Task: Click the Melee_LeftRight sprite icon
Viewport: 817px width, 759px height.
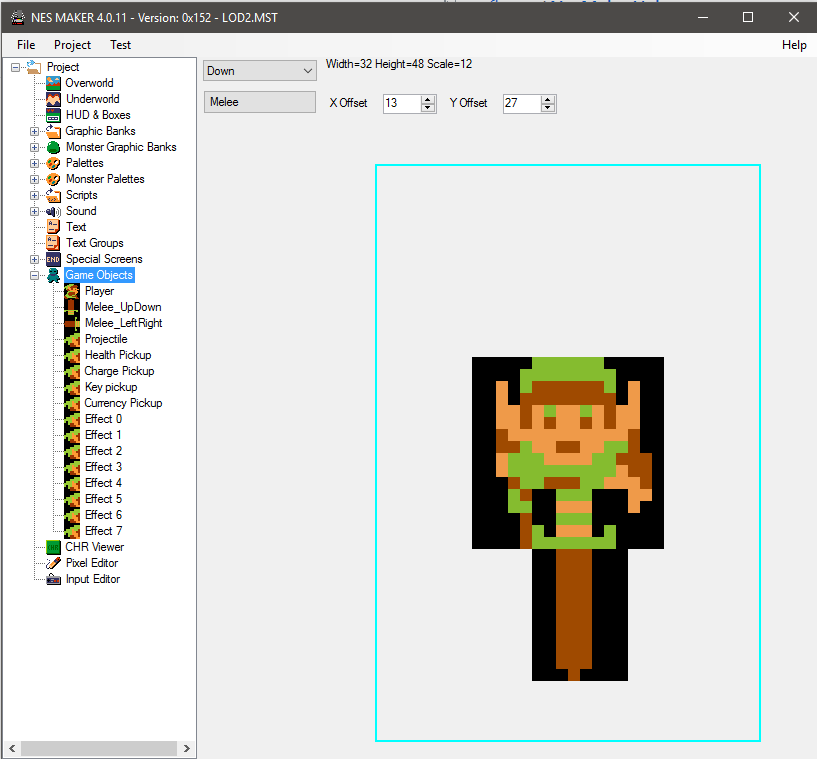Action: 72,323
